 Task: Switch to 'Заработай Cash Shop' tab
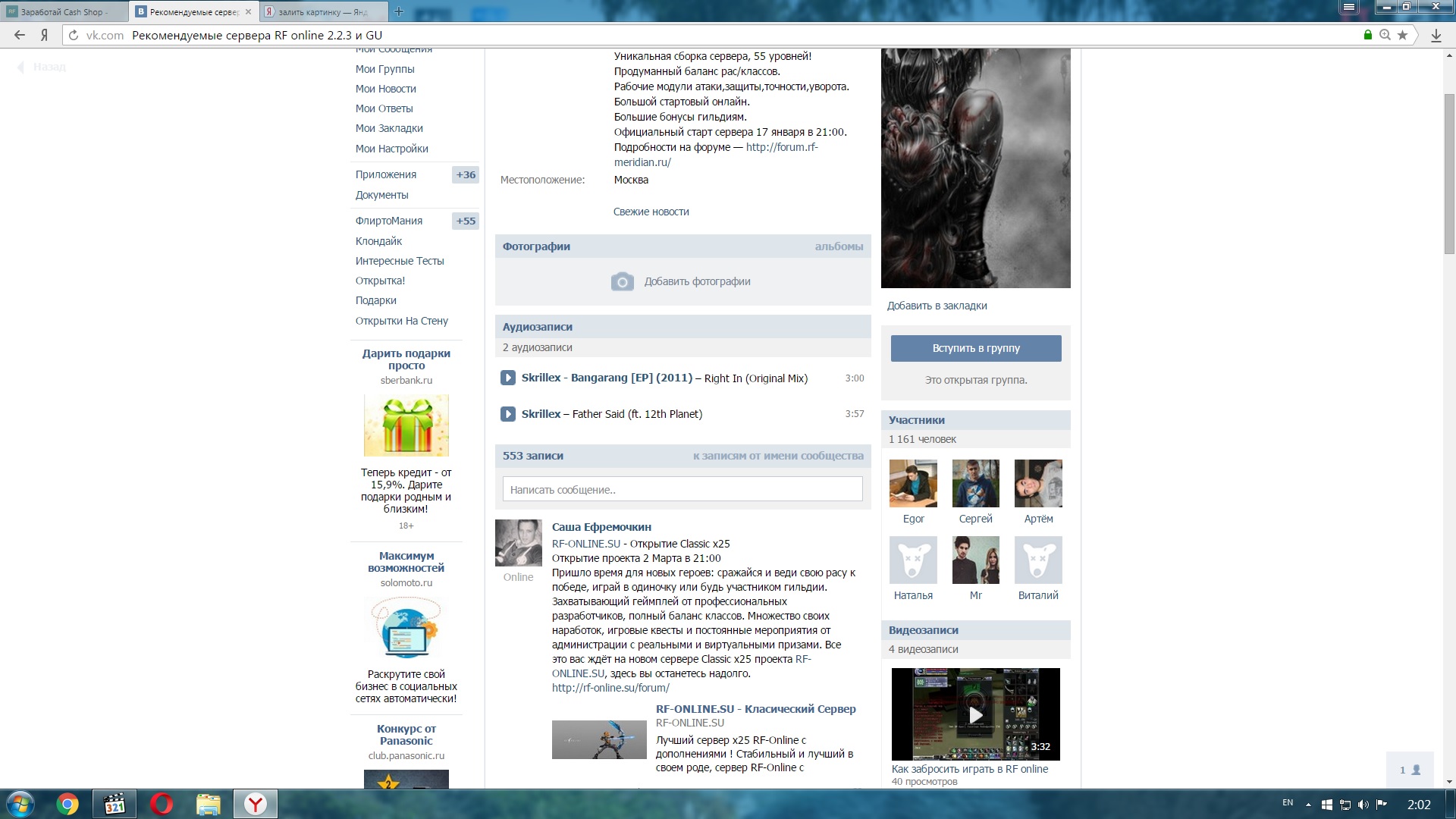tap(64, 12)
